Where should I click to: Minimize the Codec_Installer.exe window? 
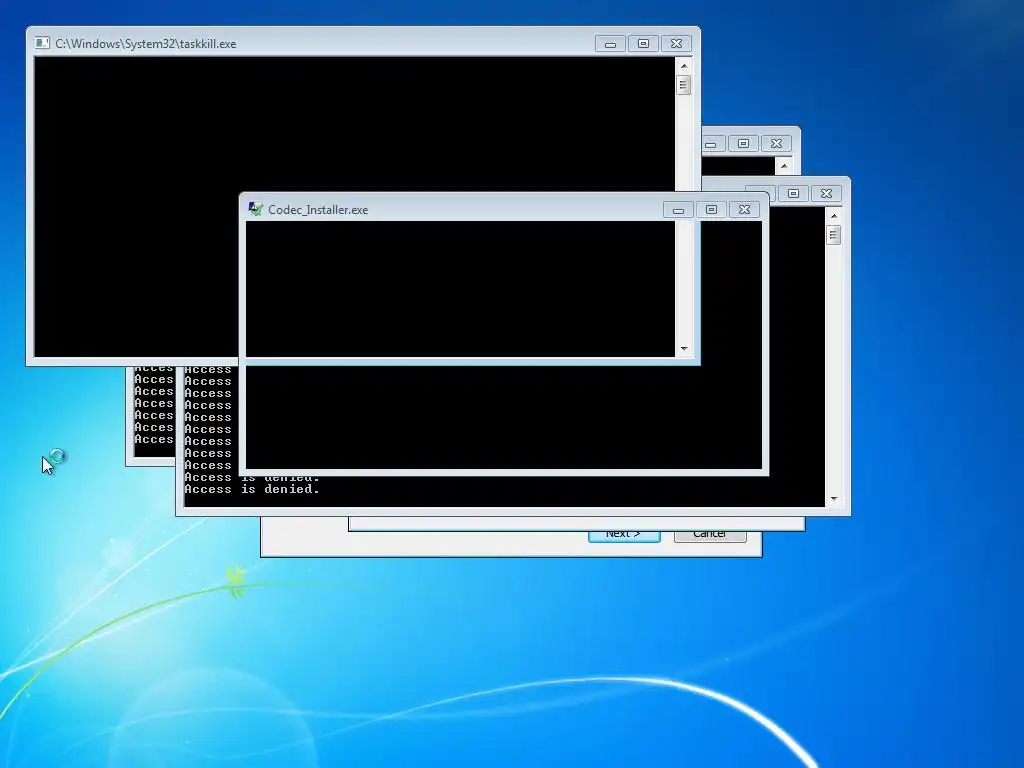click(678, 210)
